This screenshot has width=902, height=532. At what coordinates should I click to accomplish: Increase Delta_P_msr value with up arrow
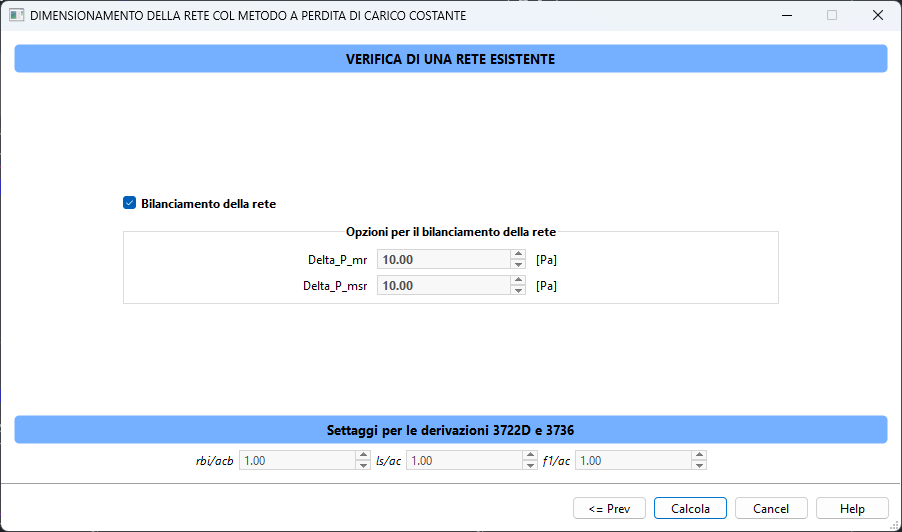click(x=518, y=280)
